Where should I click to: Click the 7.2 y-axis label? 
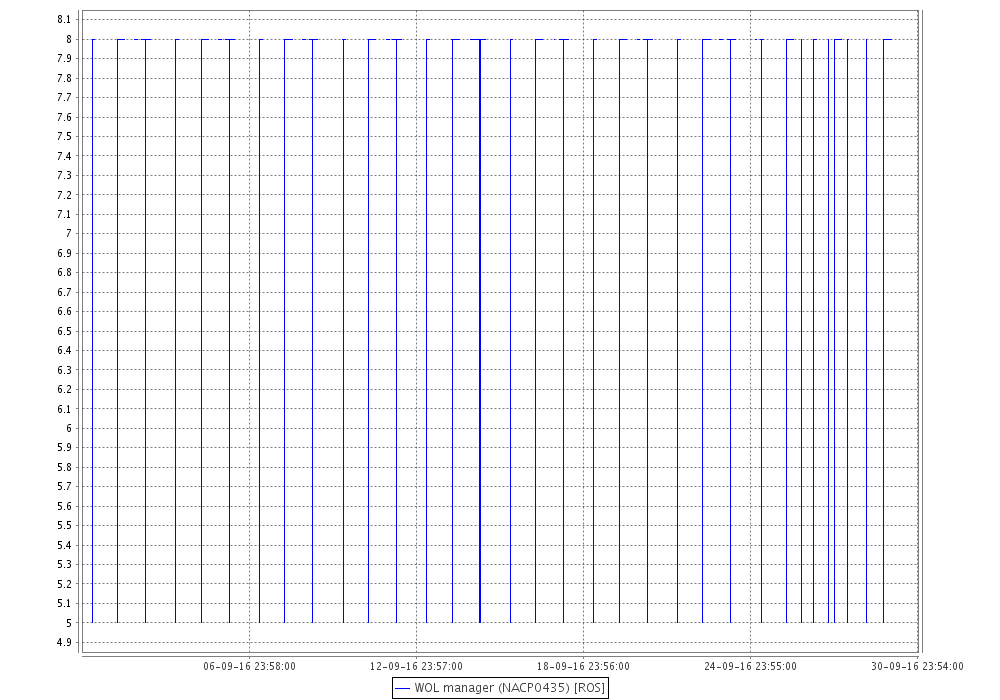64,195
